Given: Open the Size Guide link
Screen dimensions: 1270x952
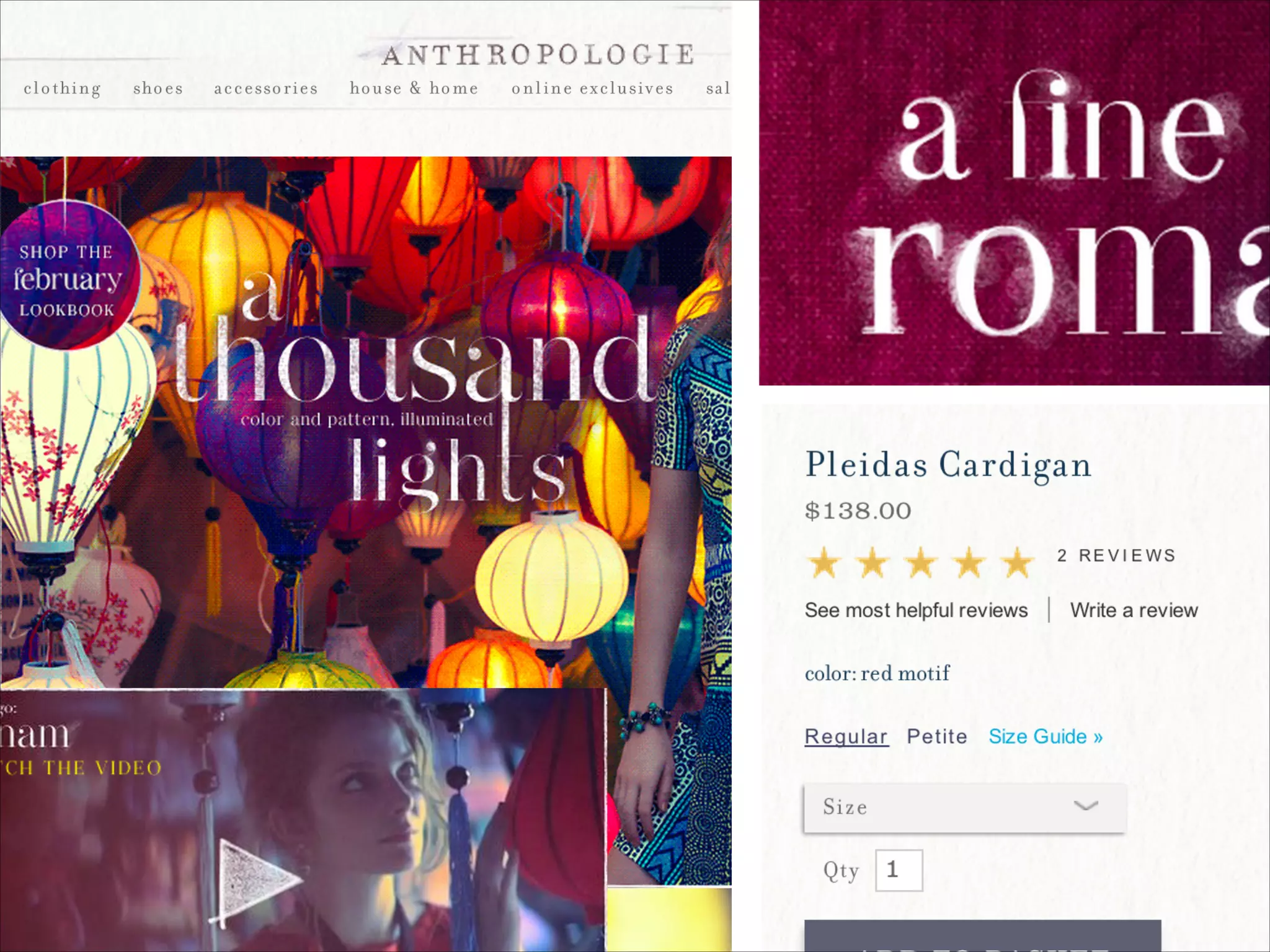Looking at the screenshot, I should (1046, 736).
